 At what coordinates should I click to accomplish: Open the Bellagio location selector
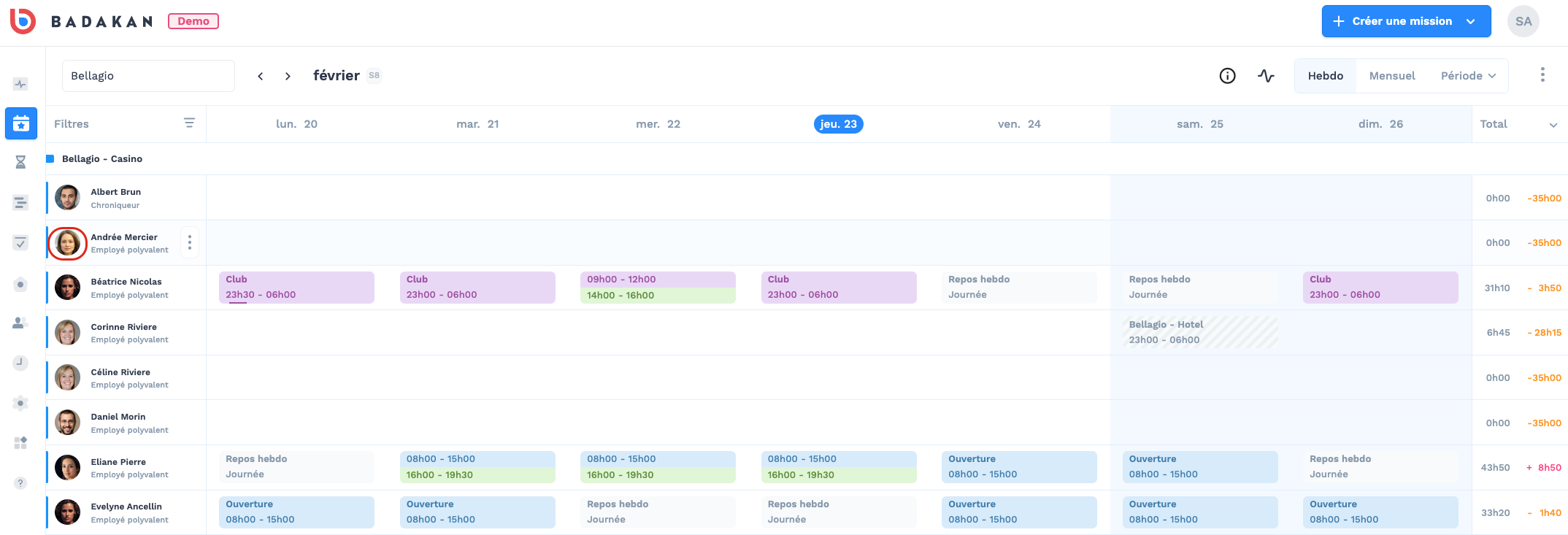point(148,76)
